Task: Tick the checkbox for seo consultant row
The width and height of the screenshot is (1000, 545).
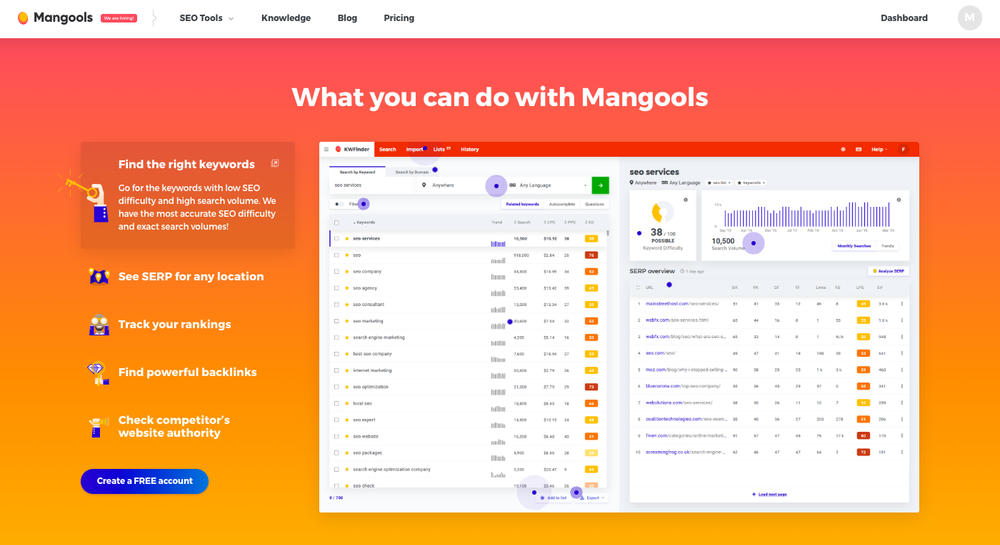Action: point(337,305)
